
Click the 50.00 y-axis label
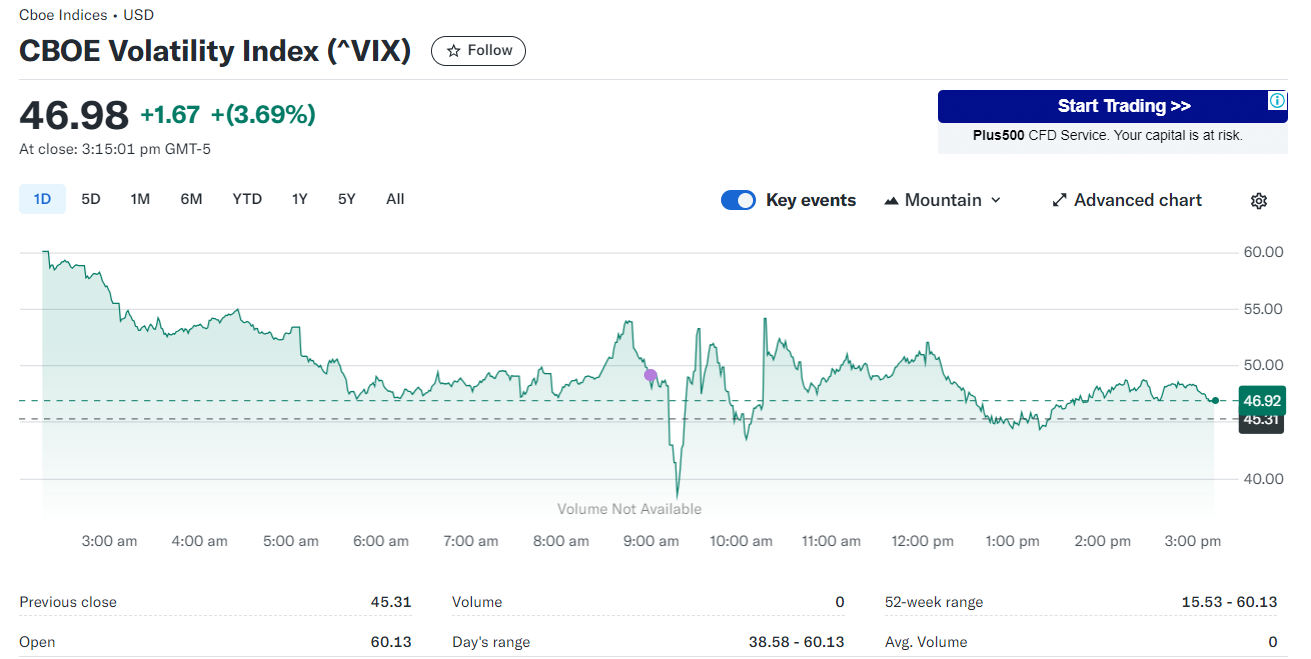click(x=1263, y=365)
